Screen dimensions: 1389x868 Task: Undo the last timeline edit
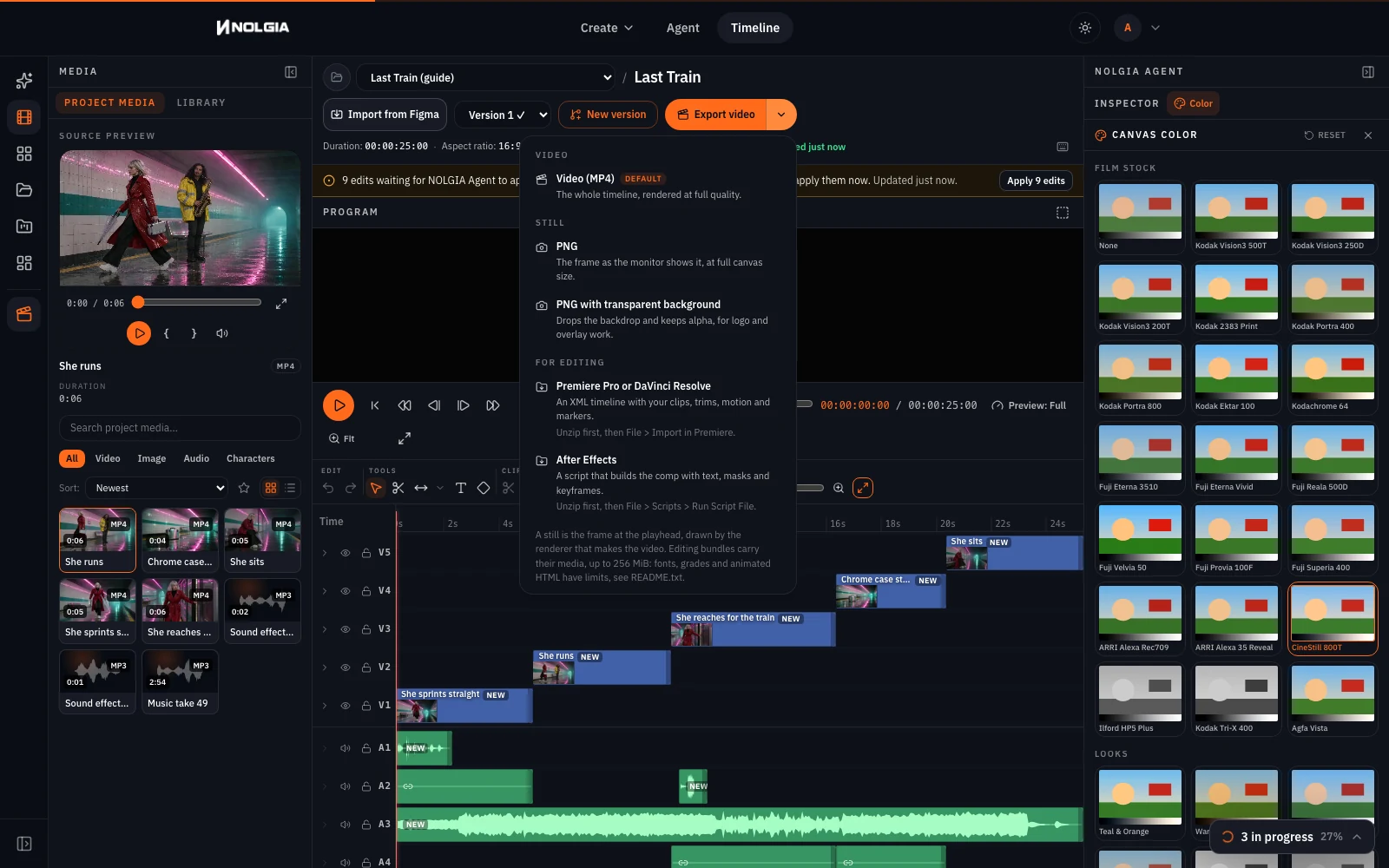pyautogui.click(x=328, y=488)
